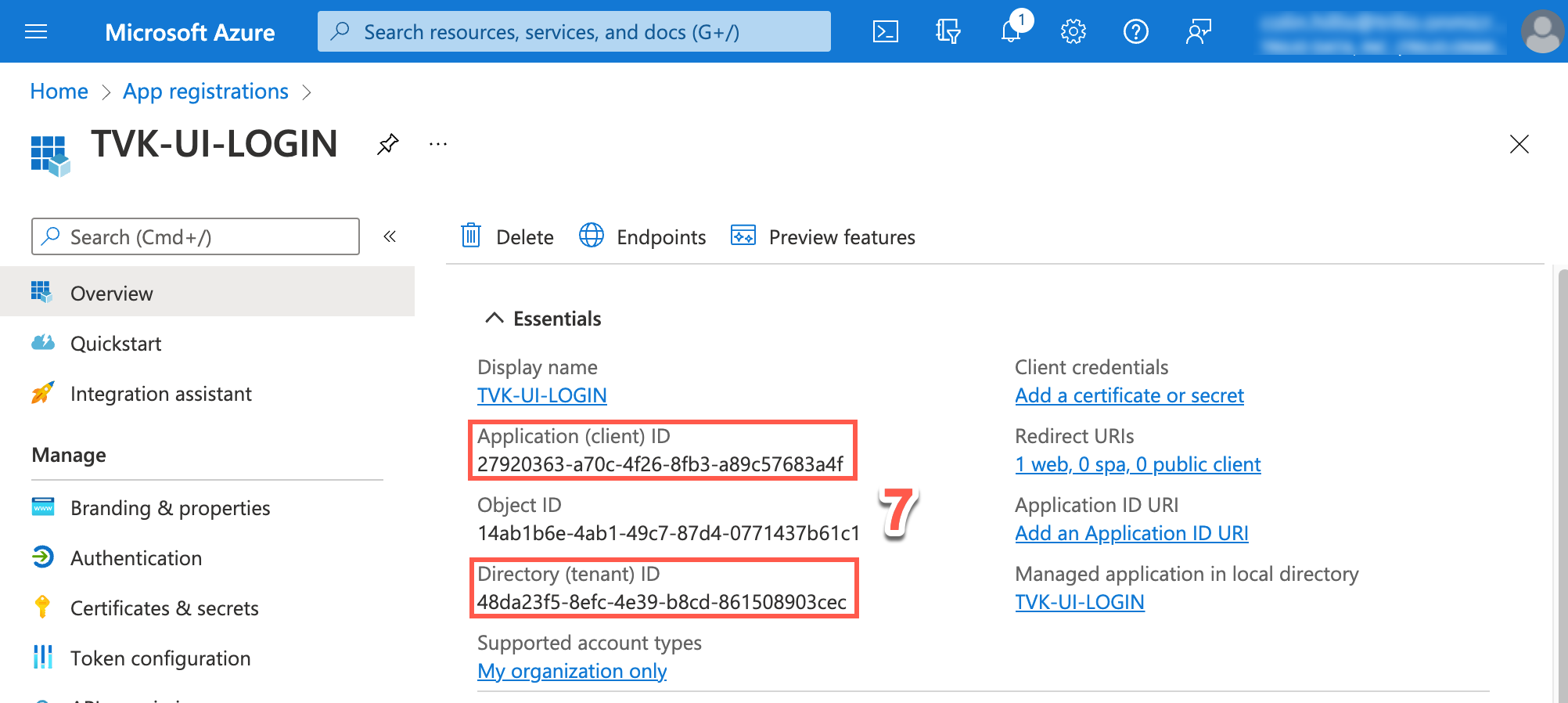Click the Feedback icon in header
Image resolution: width=1568 pixels, height=703 pixels.
(1198, 31)
